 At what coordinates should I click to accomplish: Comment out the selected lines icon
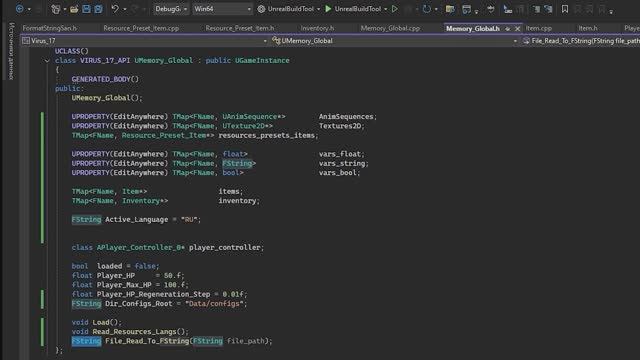(536, 9)
